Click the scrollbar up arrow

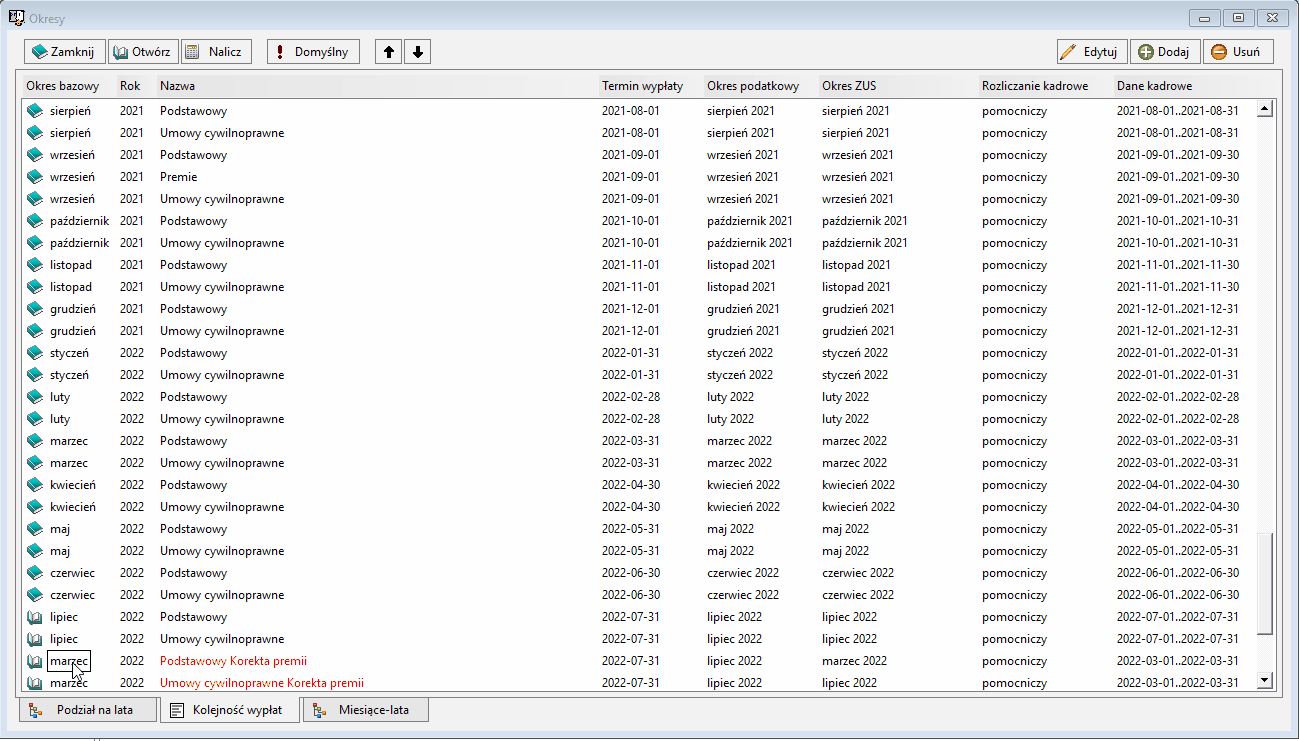(x=1264, y=109)
